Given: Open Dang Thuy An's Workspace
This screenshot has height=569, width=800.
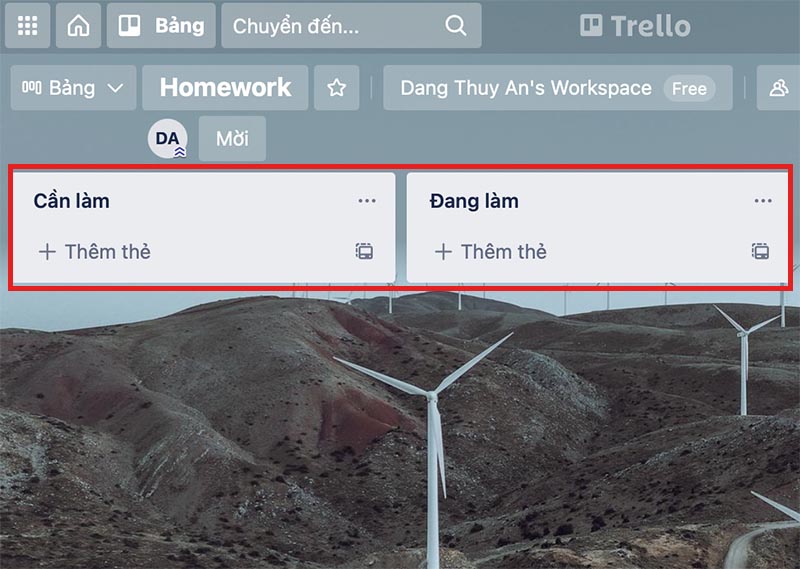Looking at the screenshot, I should 526,88.
